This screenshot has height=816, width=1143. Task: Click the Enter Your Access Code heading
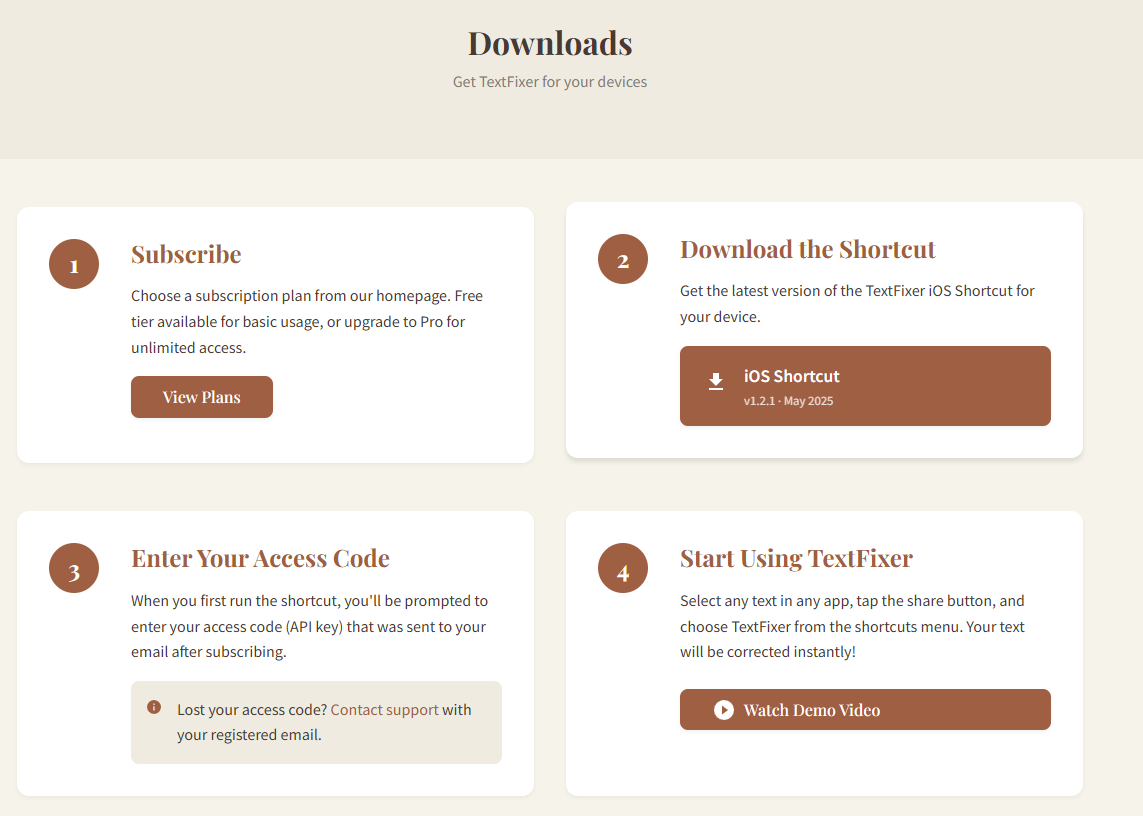[260, 558]
